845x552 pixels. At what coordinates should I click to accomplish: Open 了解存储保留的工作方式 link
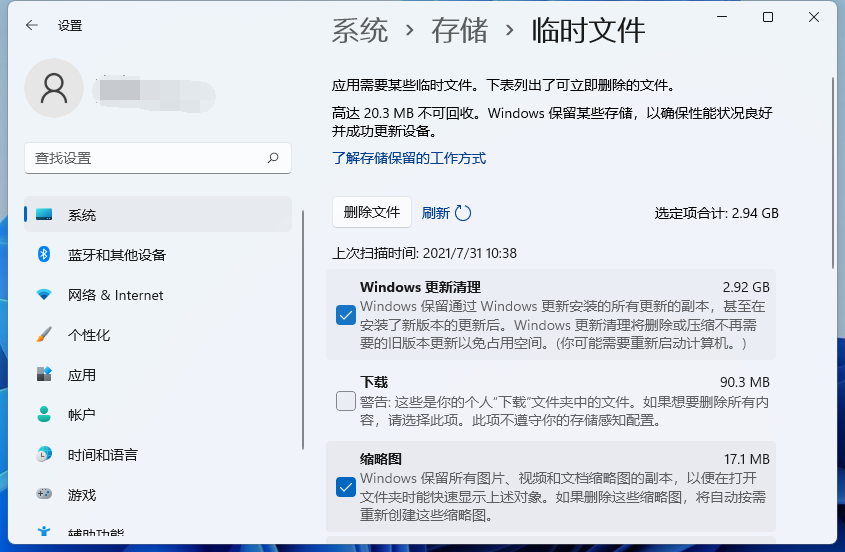[x=409, y=158]
